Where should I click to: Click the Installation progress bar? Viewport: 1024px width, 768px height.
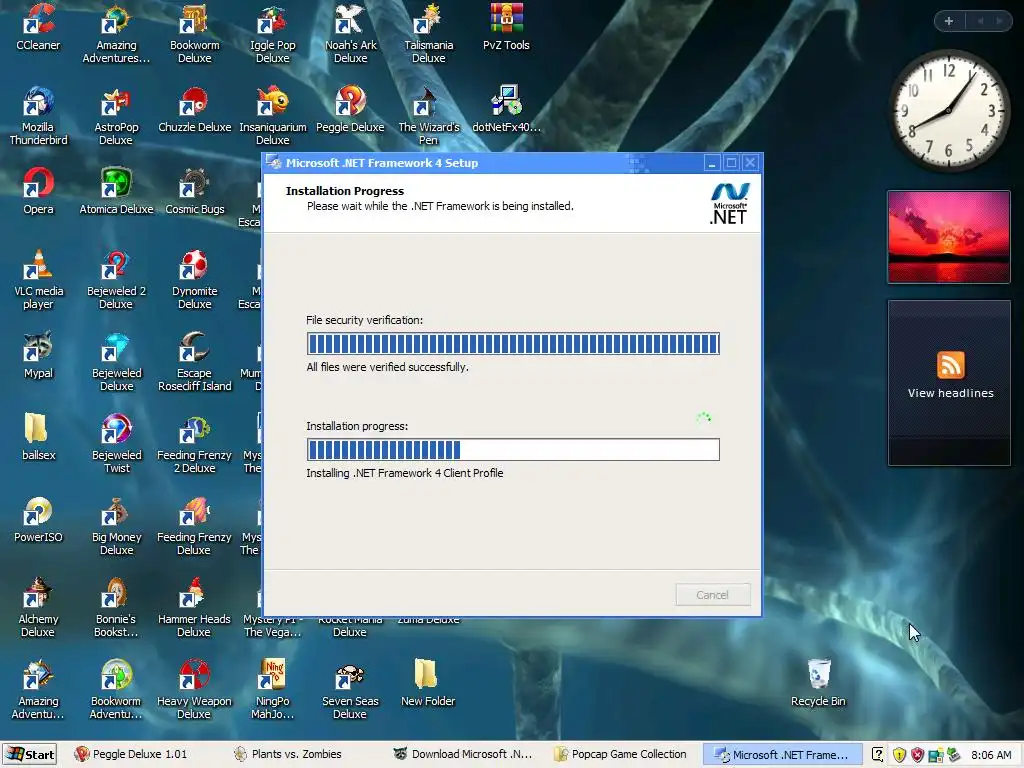[513, 449]
